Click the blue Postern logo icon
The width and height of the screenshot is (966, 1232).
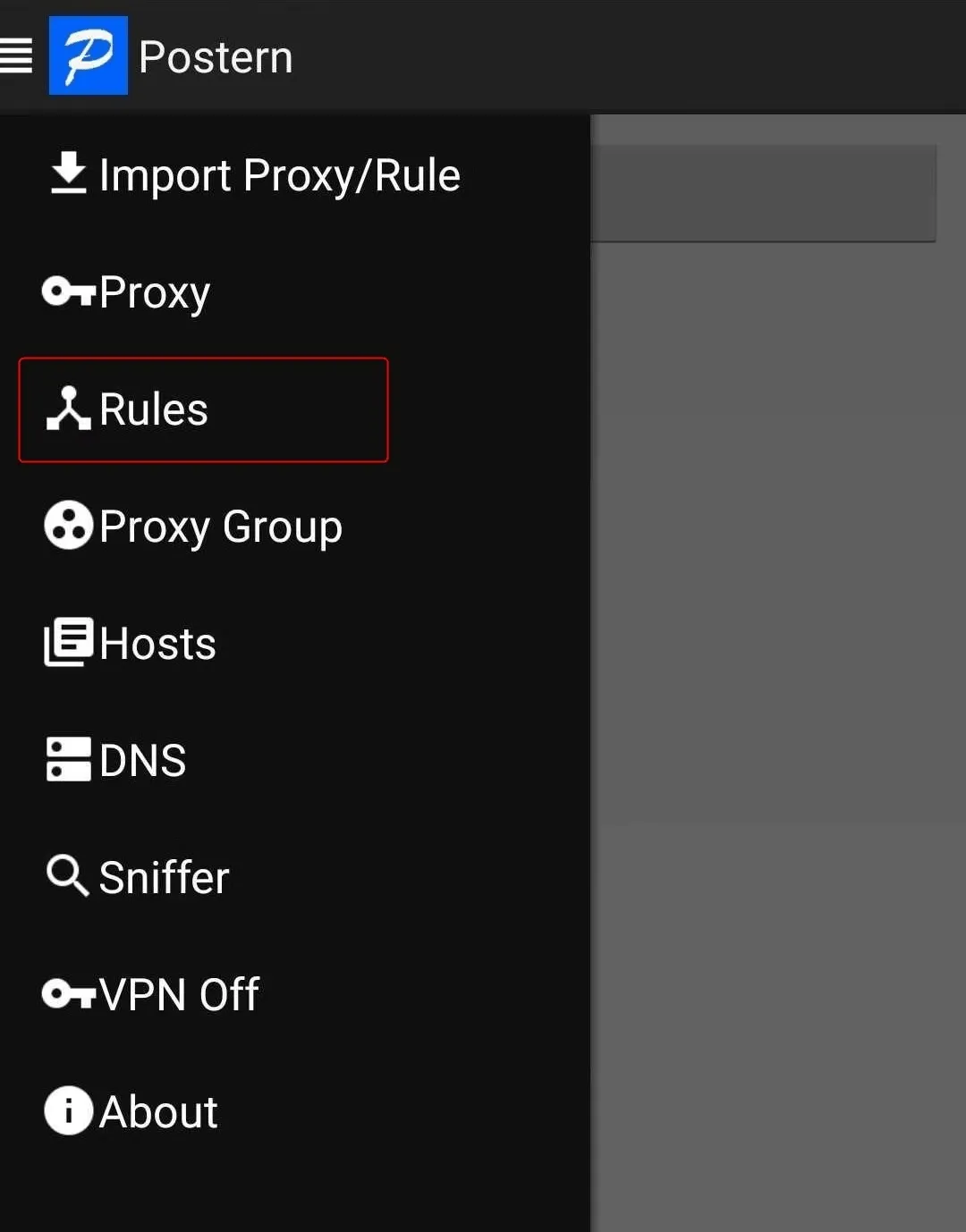[88, 55]
